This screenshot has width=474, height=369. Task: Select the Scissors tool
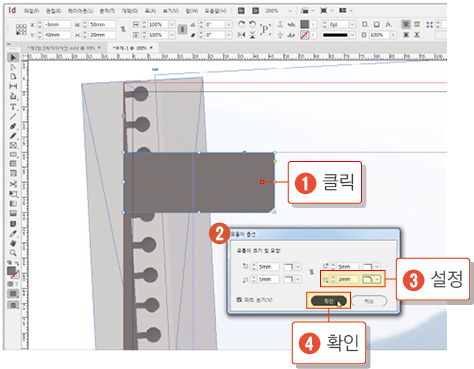click(13, 184)
